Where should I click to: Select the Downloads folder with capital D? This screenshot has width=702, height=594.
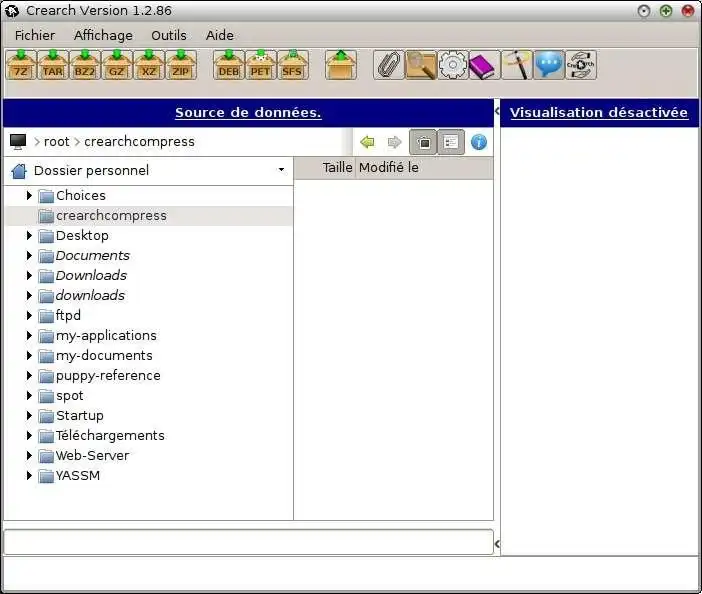(91, 276)
